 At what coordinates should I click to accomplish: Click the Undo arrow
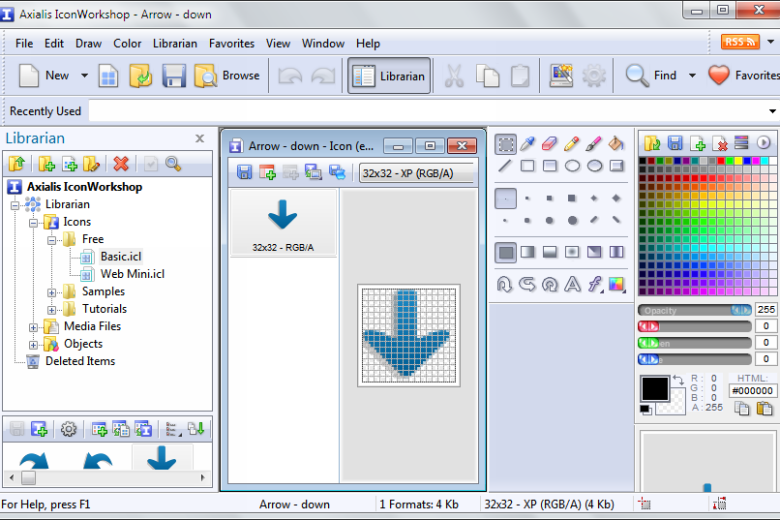click(290, 76)
